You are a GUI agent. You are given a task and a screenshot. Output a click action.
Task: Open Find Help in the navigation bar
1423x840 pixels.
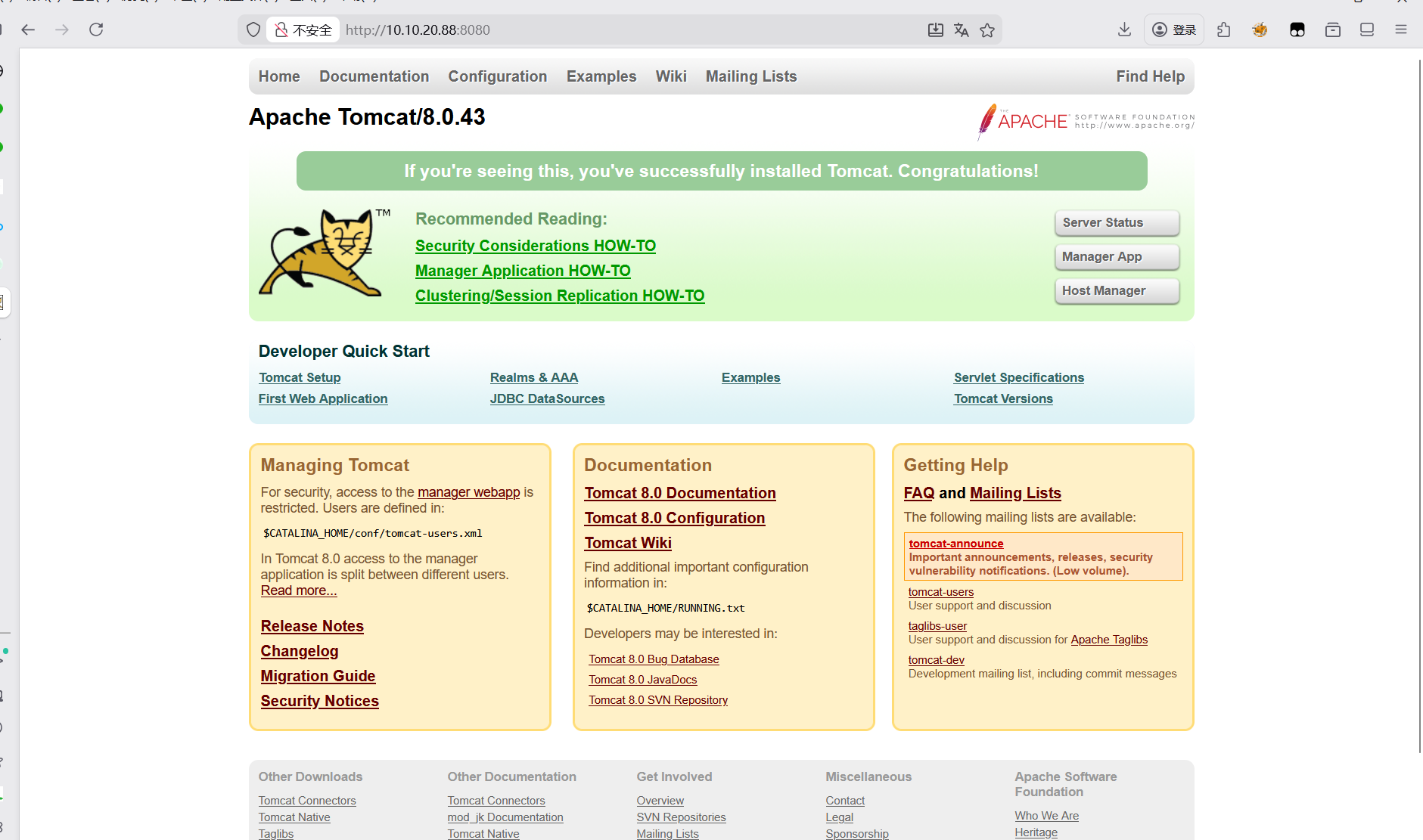(1150, 76)
